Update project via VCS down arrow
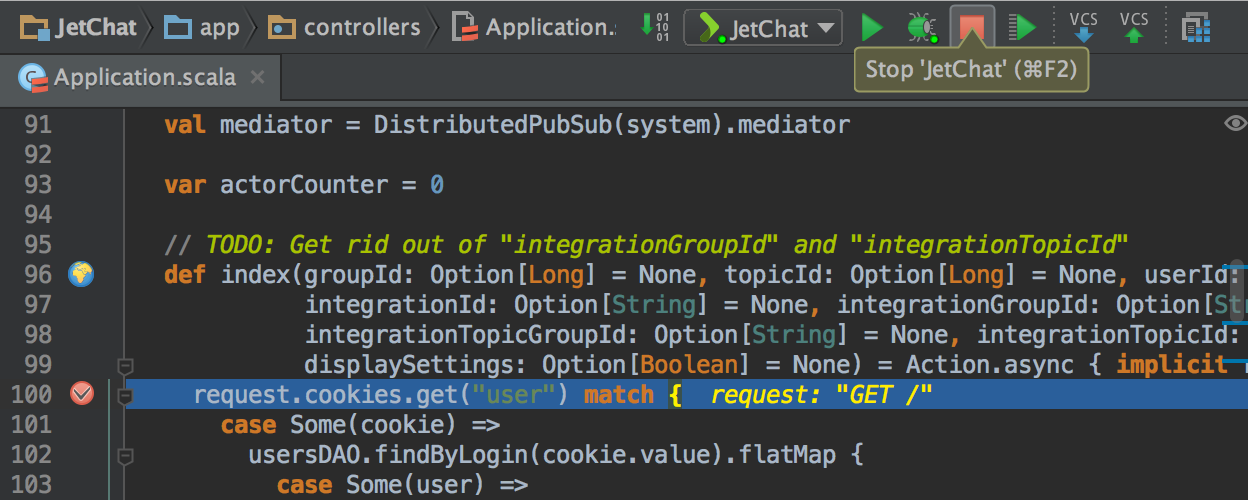Screen dimensions: 1248x500 click(1084, 27)
